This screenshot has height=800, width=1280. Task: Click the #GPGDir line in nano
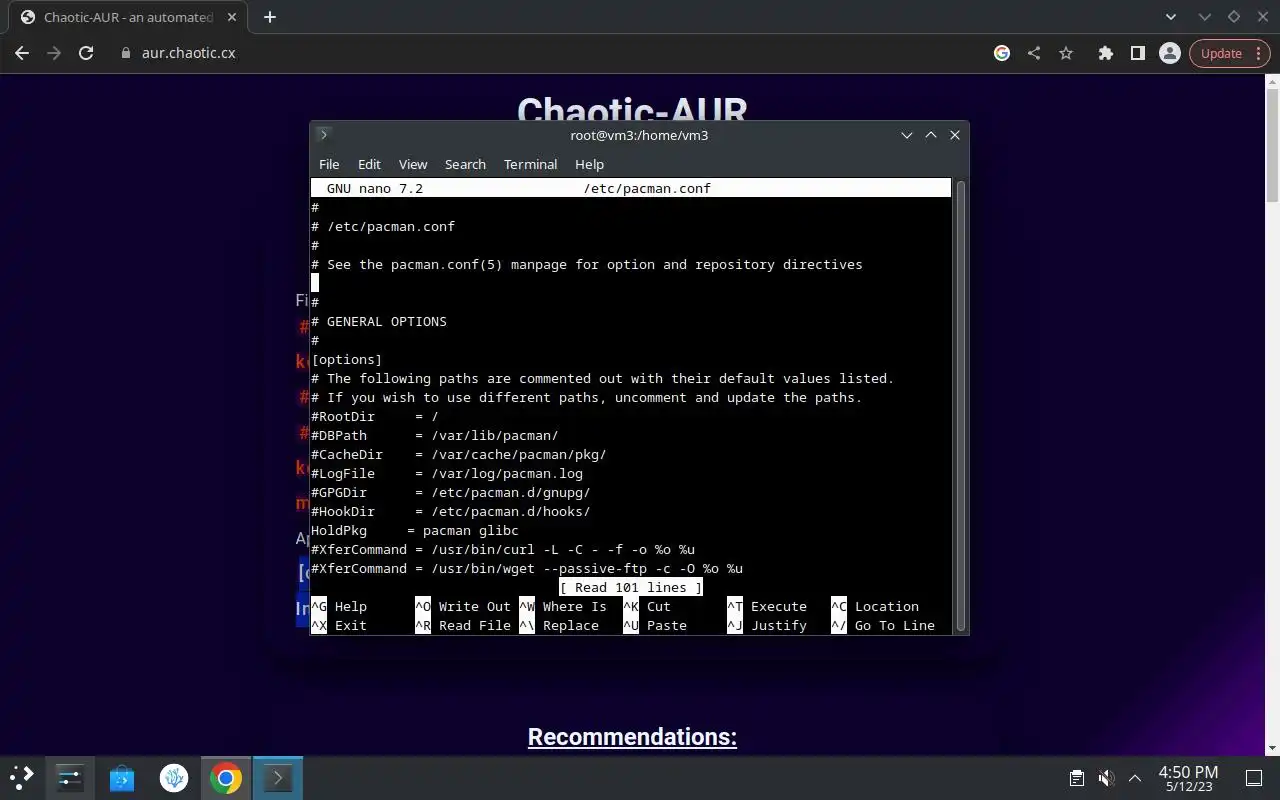pyautogui.click(x=451, y=492)
